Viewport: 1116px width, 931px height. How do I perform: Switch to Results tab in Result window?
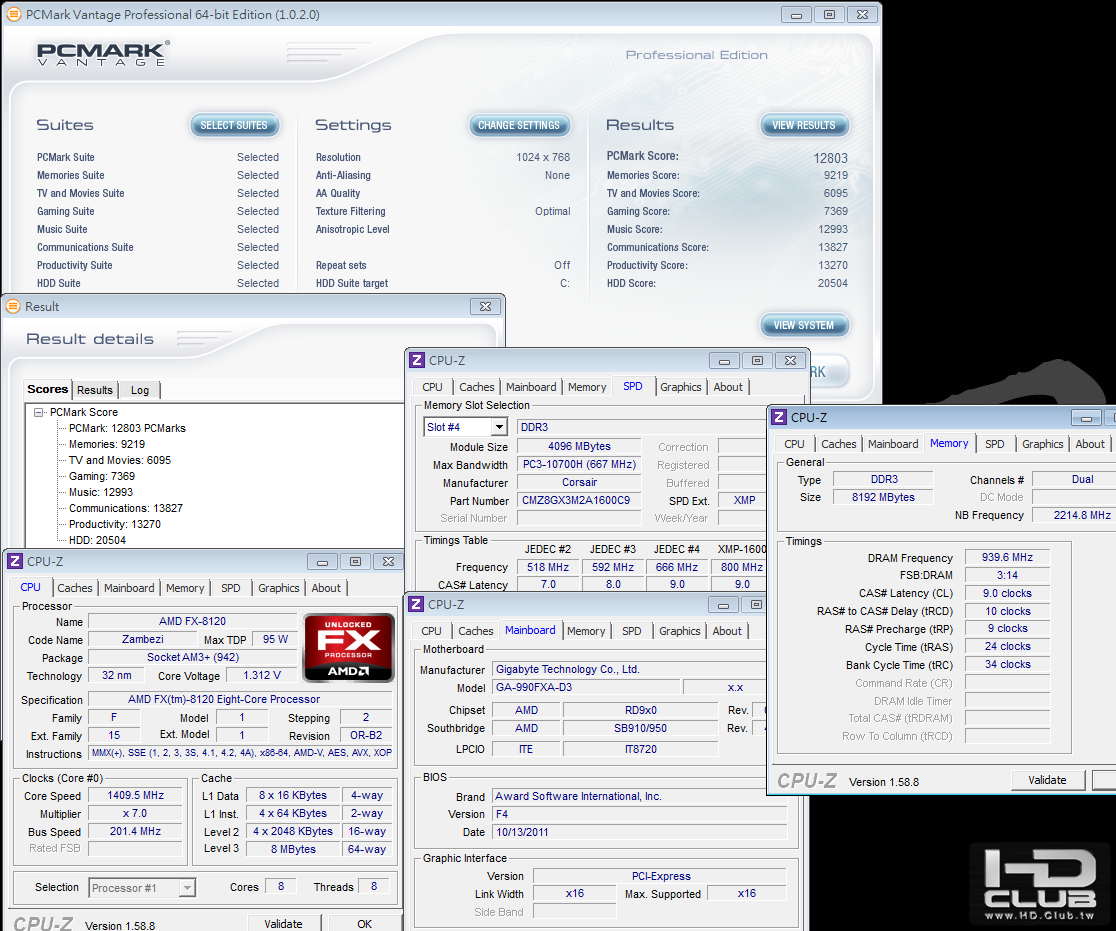click(95, 390)
